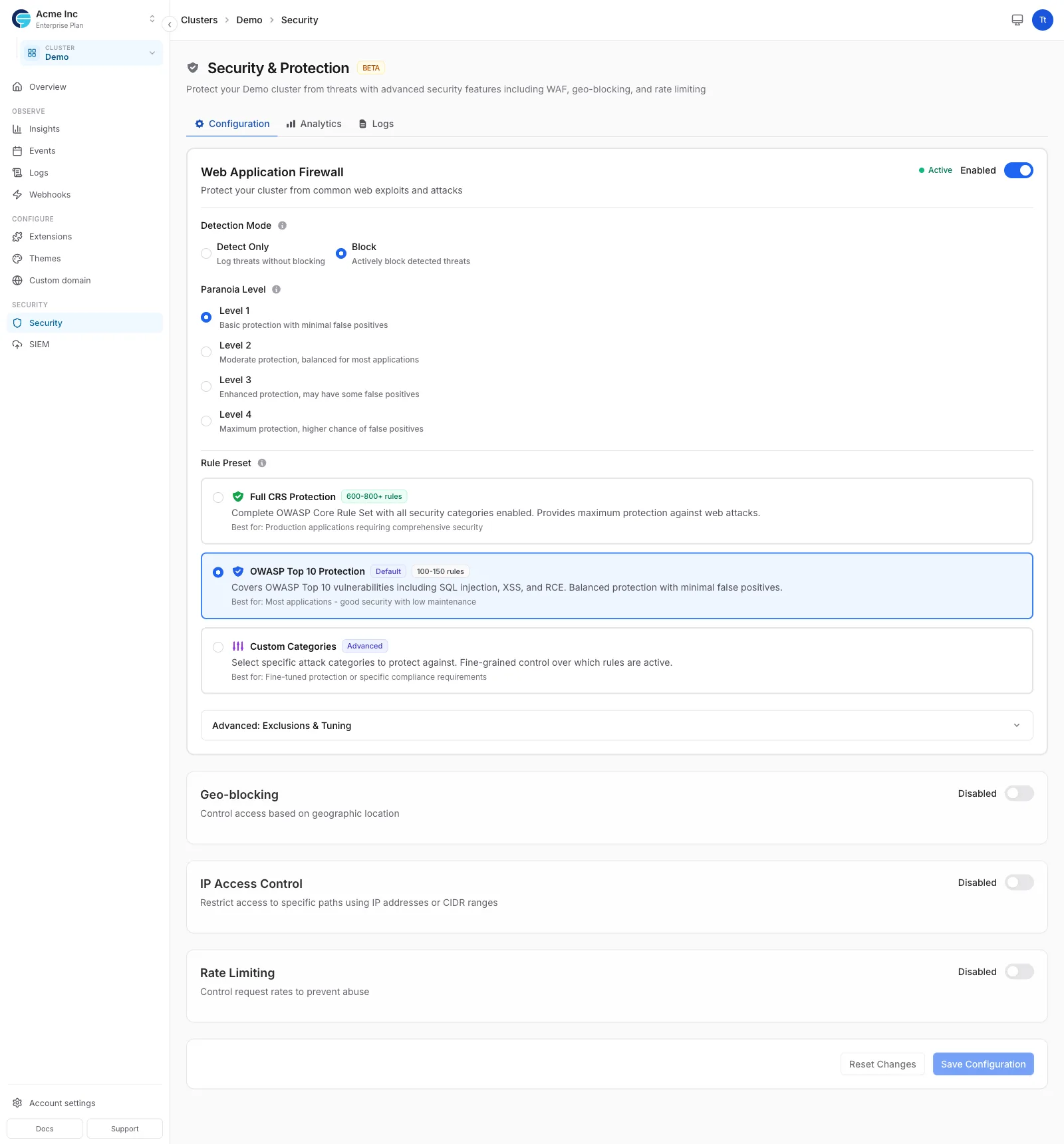Click the Webhooks lightning icon
The height and width of the screenshot is (1144, 1064).
point(17,195)
